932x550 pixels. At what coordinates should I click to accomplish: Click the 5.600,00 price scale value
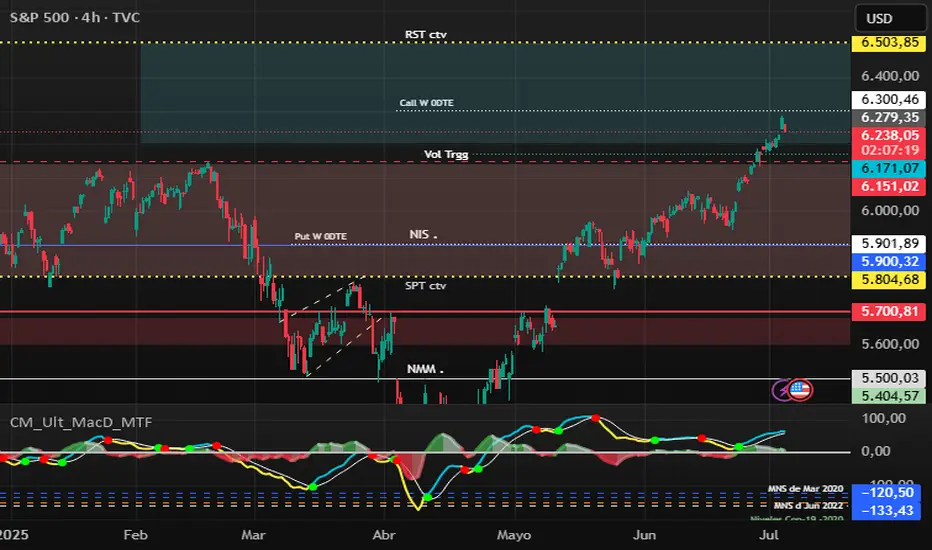(x=890, y=344)
